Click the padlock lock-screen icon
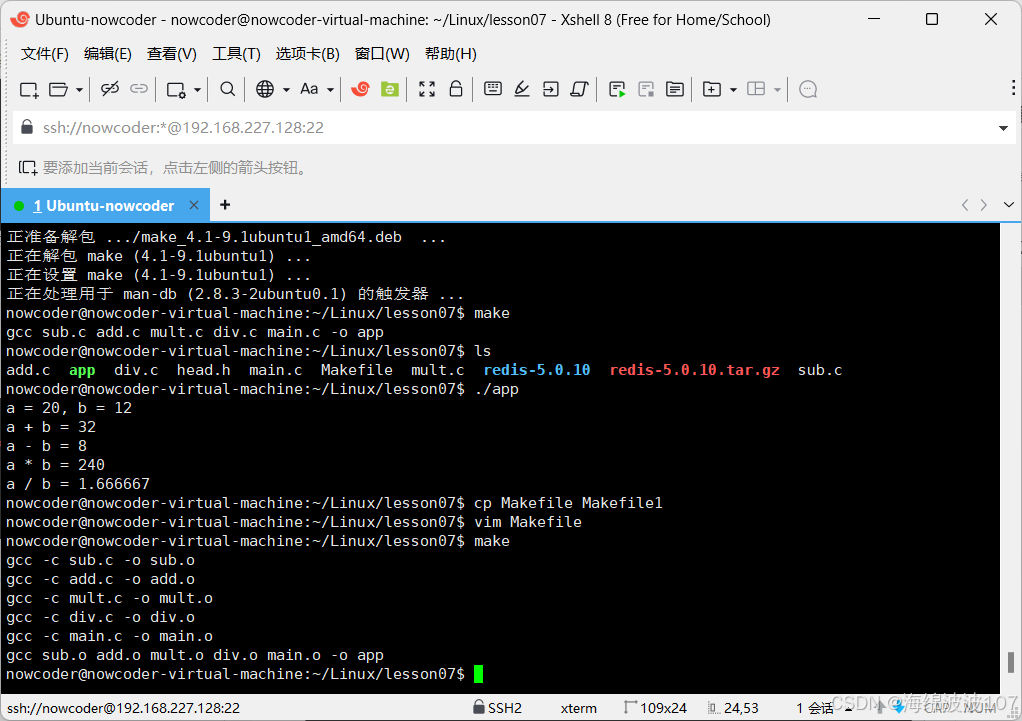 (456, 89)
